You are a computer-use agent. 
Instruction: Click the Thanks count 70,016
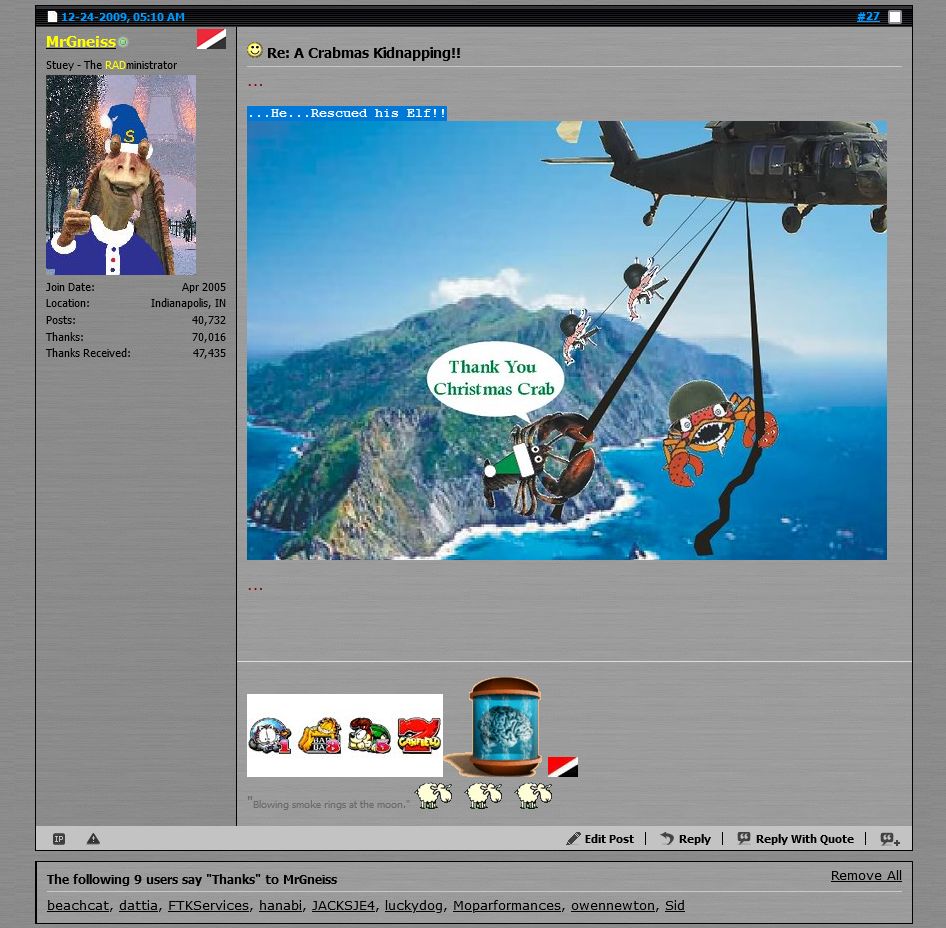[209, 337]
